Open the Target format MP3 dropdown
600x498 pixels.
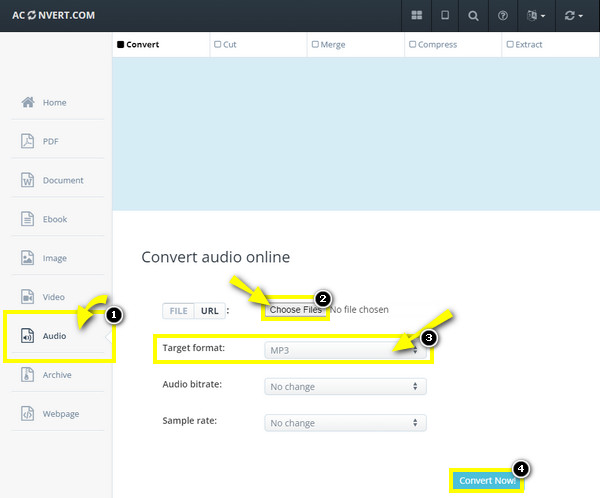coord(345,350)
